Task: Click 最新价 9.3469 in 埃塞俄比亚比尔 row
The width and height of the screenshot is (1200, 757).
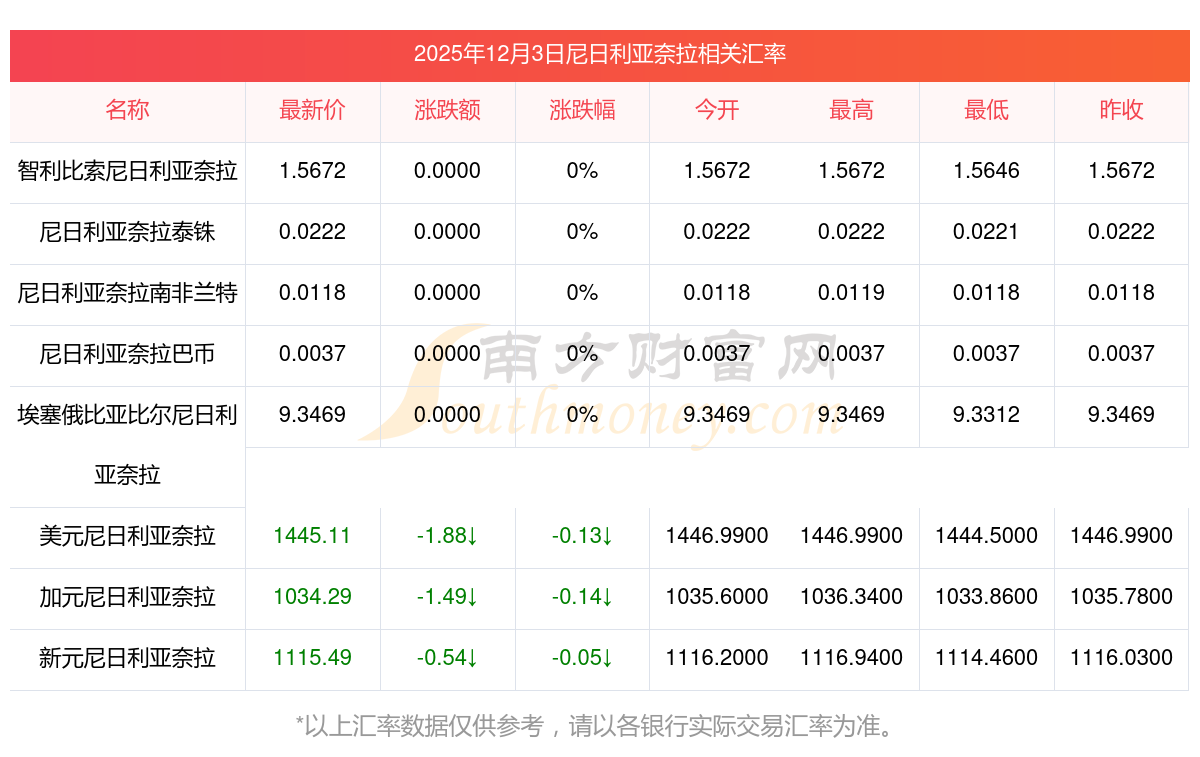Action: point(312,415)
